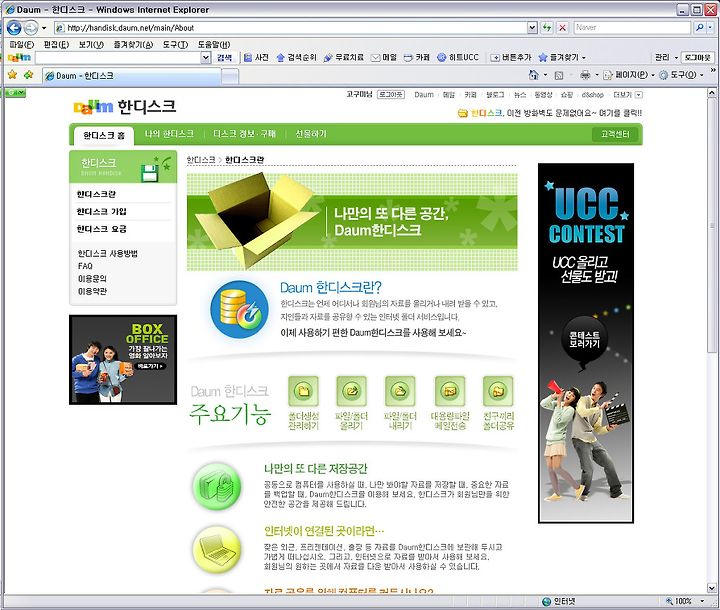Click the small new tab button

[230, 76]
